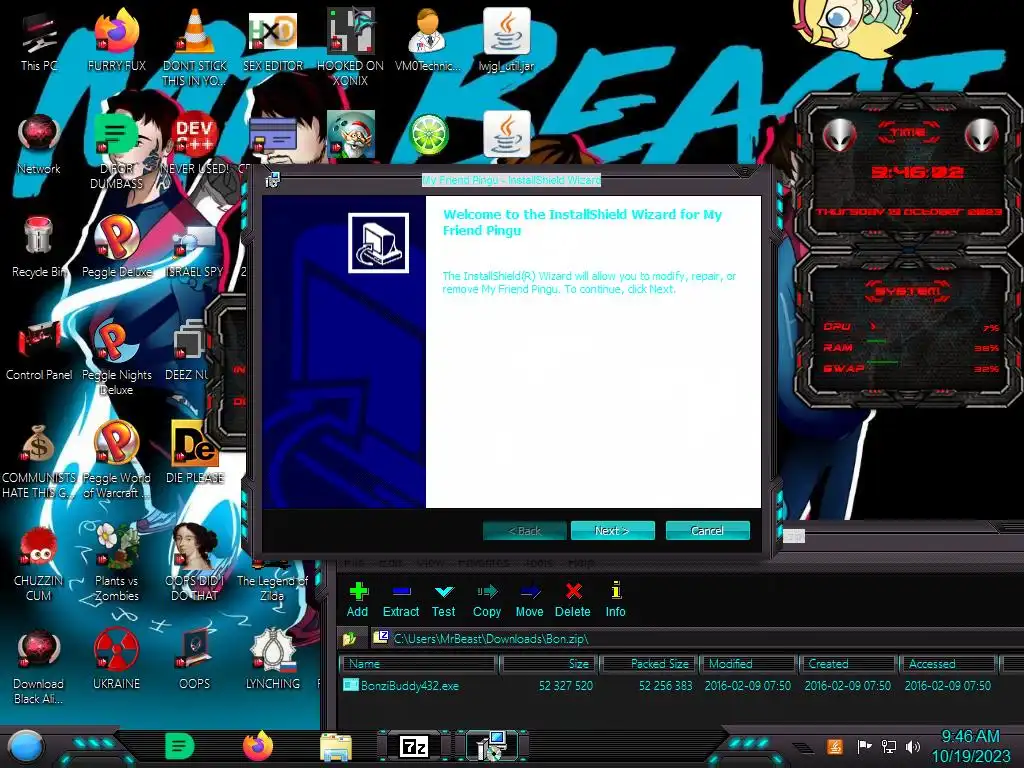Select Peggle World of Warcraft shortcut
The width and height of the screenshot is (1024, 768).
coord(117,460)
